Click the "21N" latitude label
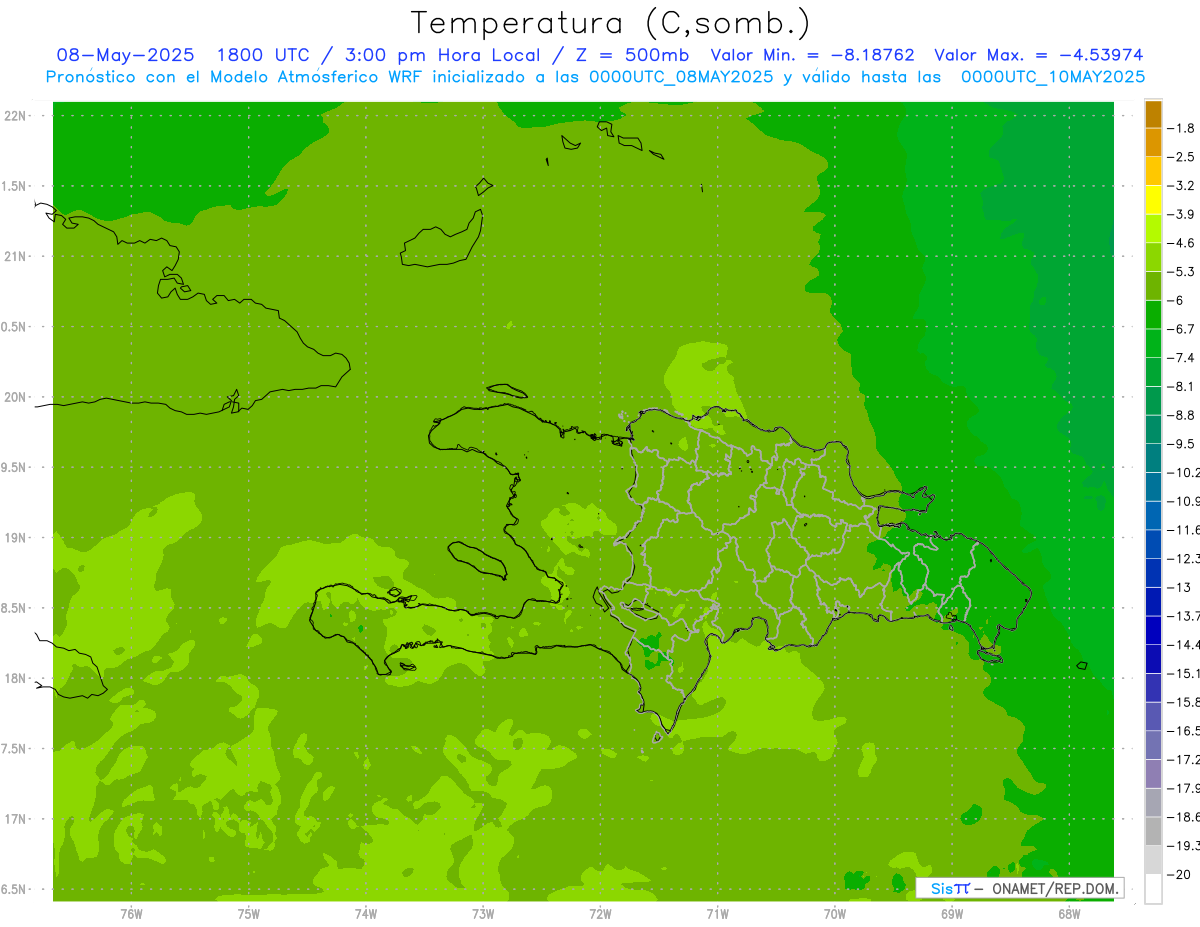The width and height of the screenshot is (1200, 927). [x=16, y=257]
